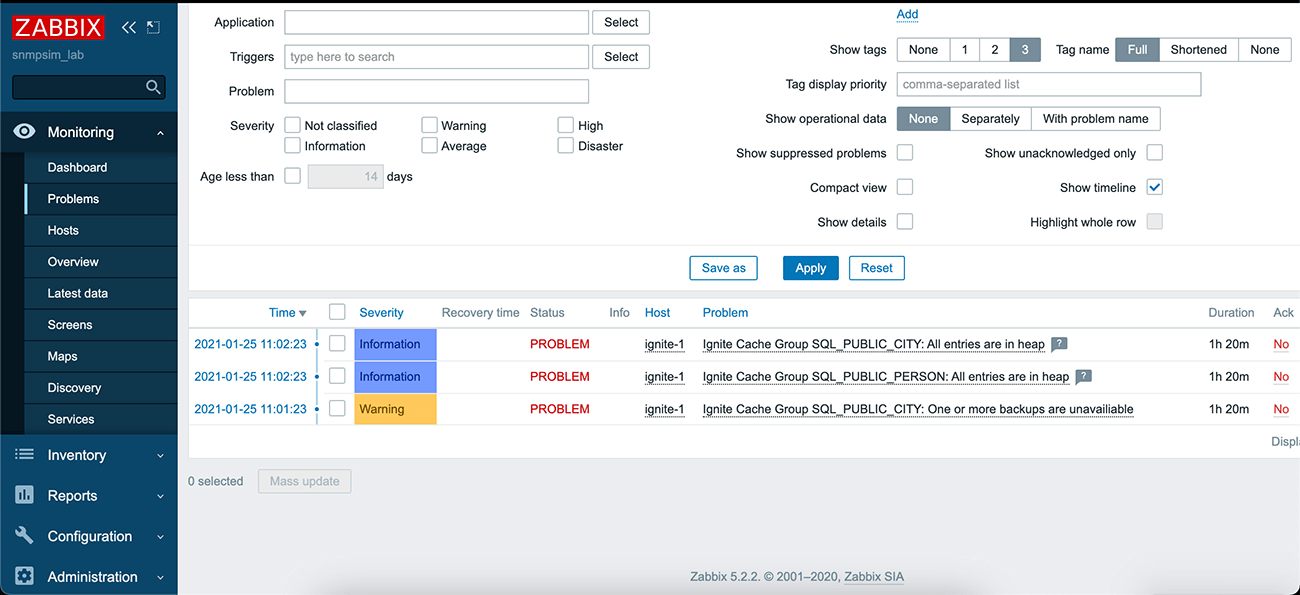Screen dimensions: 1300x595
Task: Click the Configuration wrench icon
Action: pyautogui.click(x=25, y=536)
